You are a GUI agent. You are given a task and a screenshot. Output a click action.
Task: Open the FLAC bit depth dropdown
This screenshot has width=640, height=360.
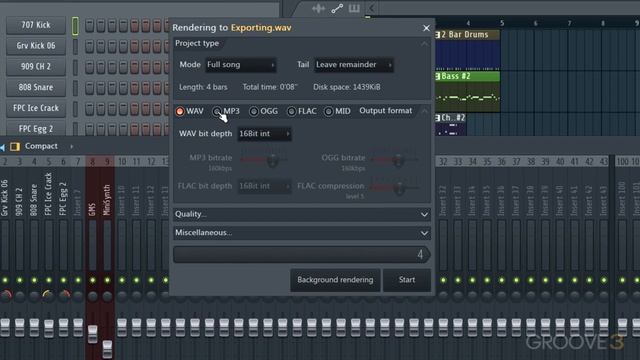click(x=264, y=186)
